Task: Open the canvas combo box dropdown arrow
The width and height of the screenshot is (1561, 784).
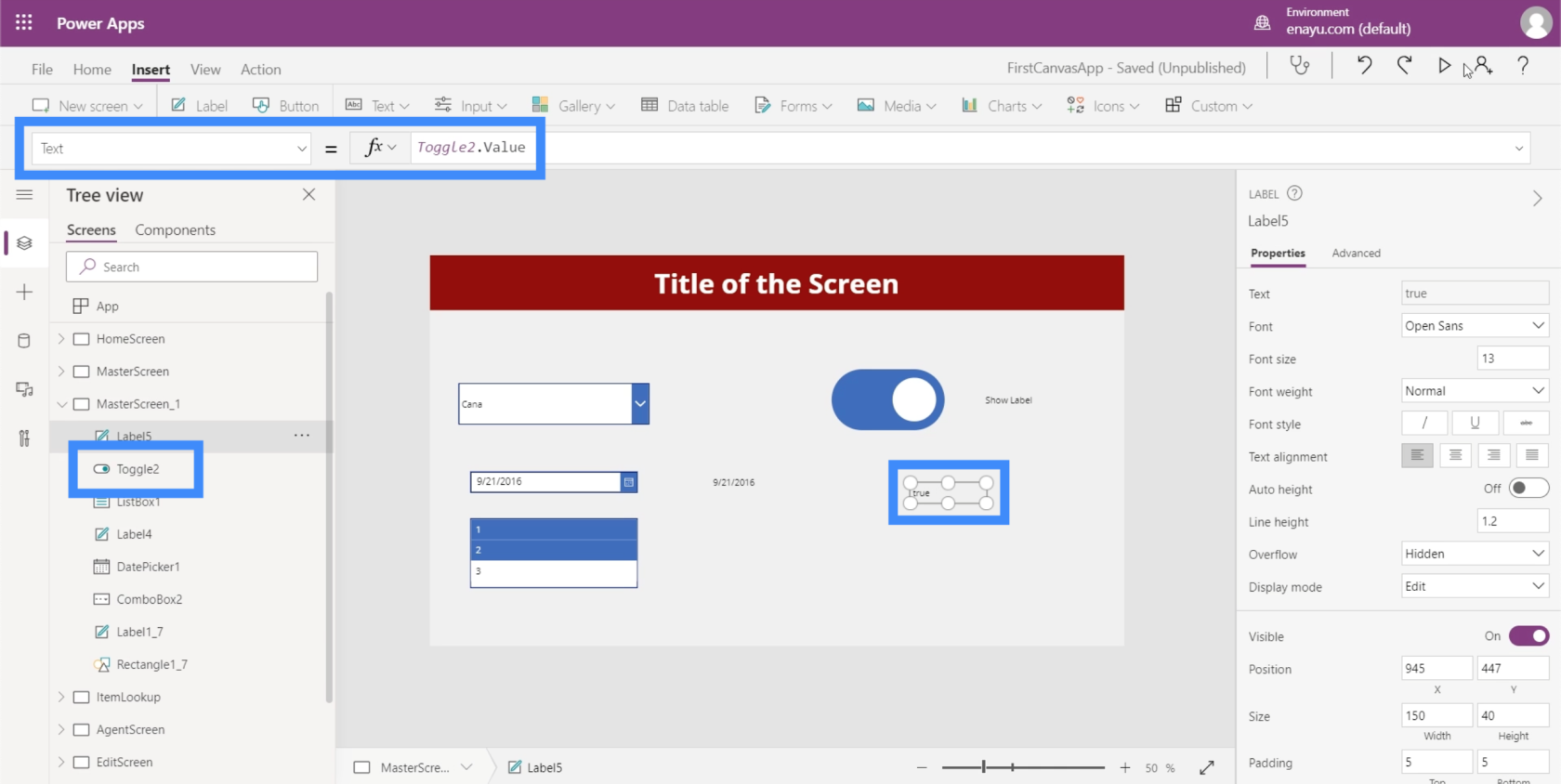Action: coord(640,404)
